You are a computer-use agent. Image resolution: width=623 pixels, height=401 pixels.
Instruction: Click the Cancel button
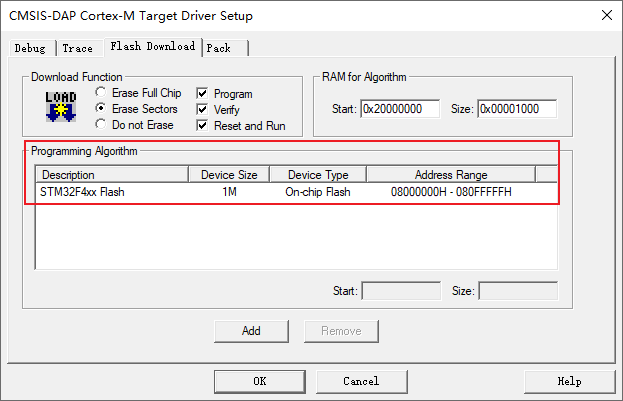(362, 382)
